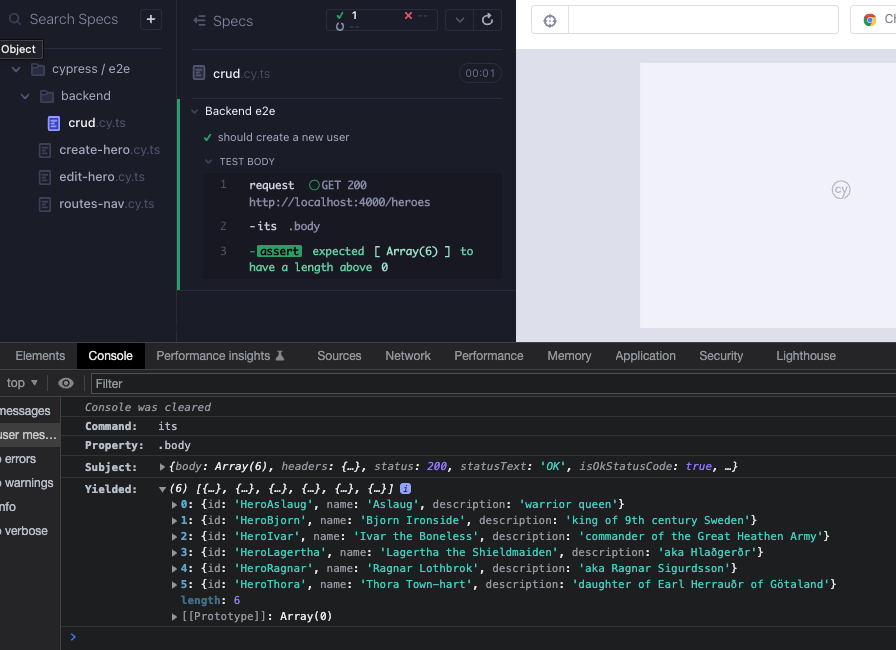Click the console Filter input field
This screenshot has width=896, height=650.
click(x=494, y=384)
